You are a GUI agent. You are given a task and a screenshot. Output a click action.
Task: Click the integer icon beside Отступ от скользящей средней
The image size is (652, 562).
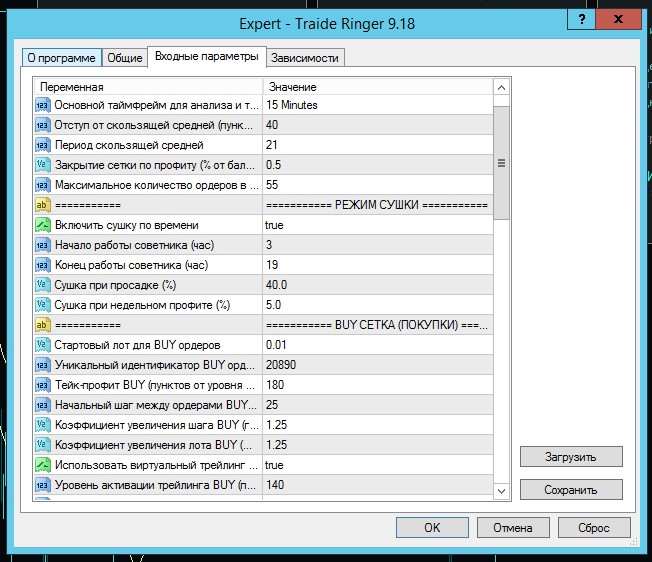pos(42,125)
